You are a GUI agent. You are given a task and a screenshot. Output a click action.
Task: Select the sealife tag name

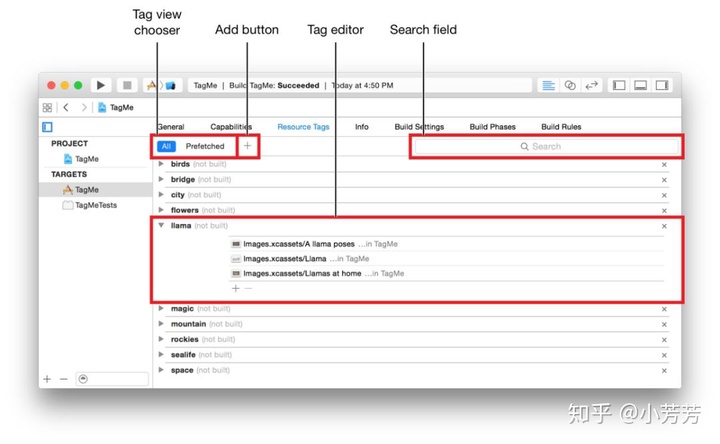click(x=183, y=354)
